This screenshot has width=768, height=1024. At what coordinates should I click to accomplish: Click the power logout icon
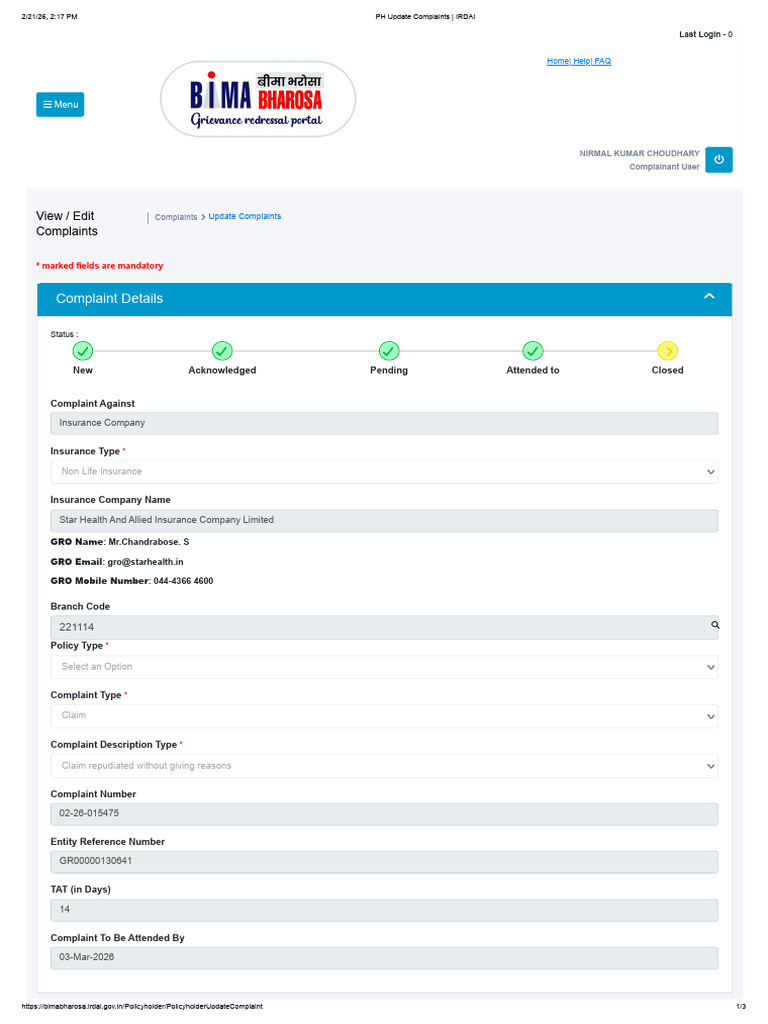[x=718, y=159]
